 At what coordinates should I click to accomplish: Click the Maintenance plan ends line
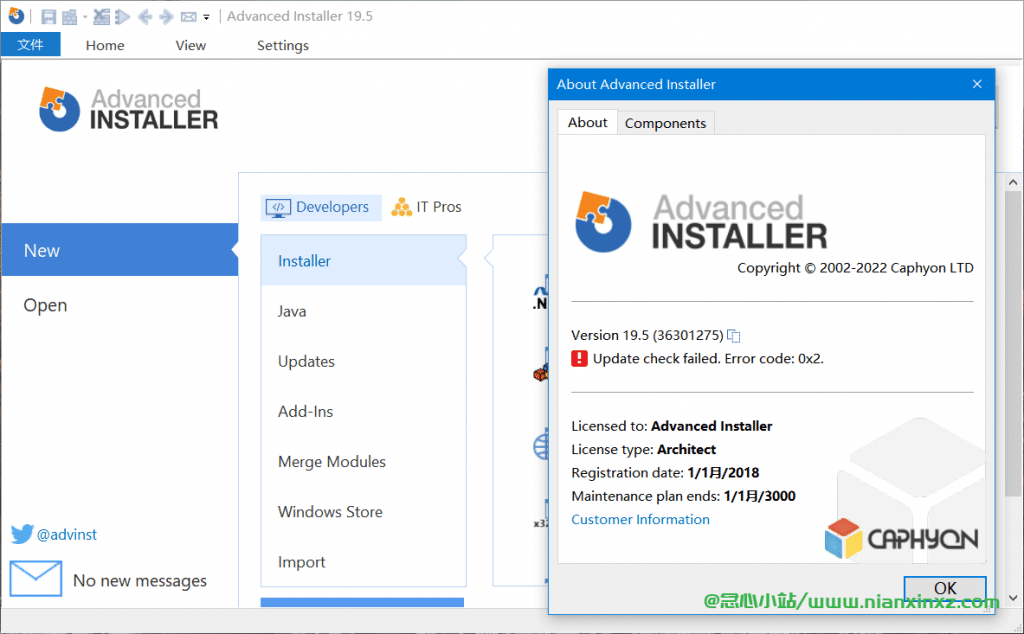(x=683, y=496)
